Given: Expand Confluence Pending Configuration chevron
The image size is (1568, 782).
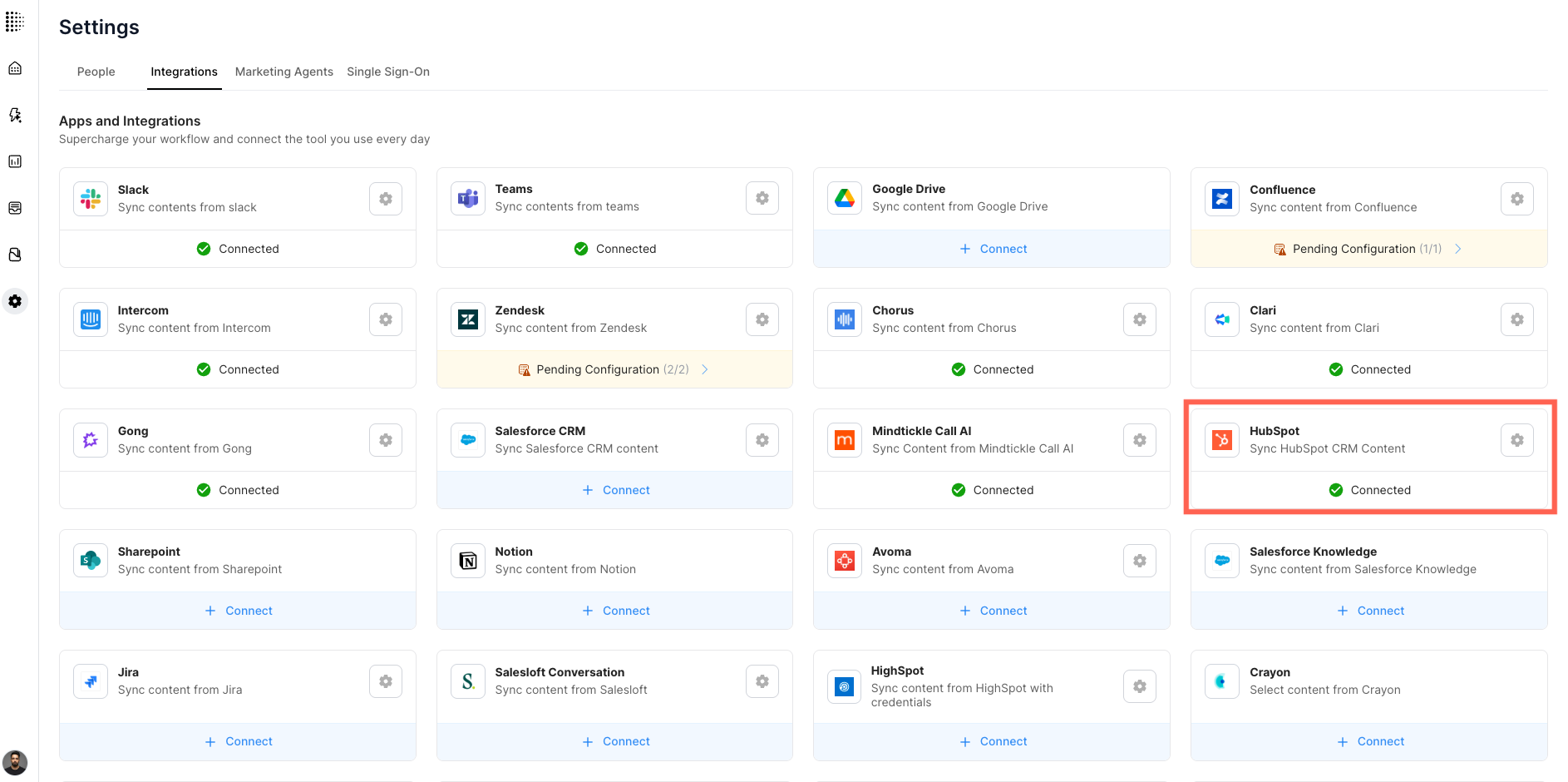Looking at the screenshot, I should point(1458,249).
